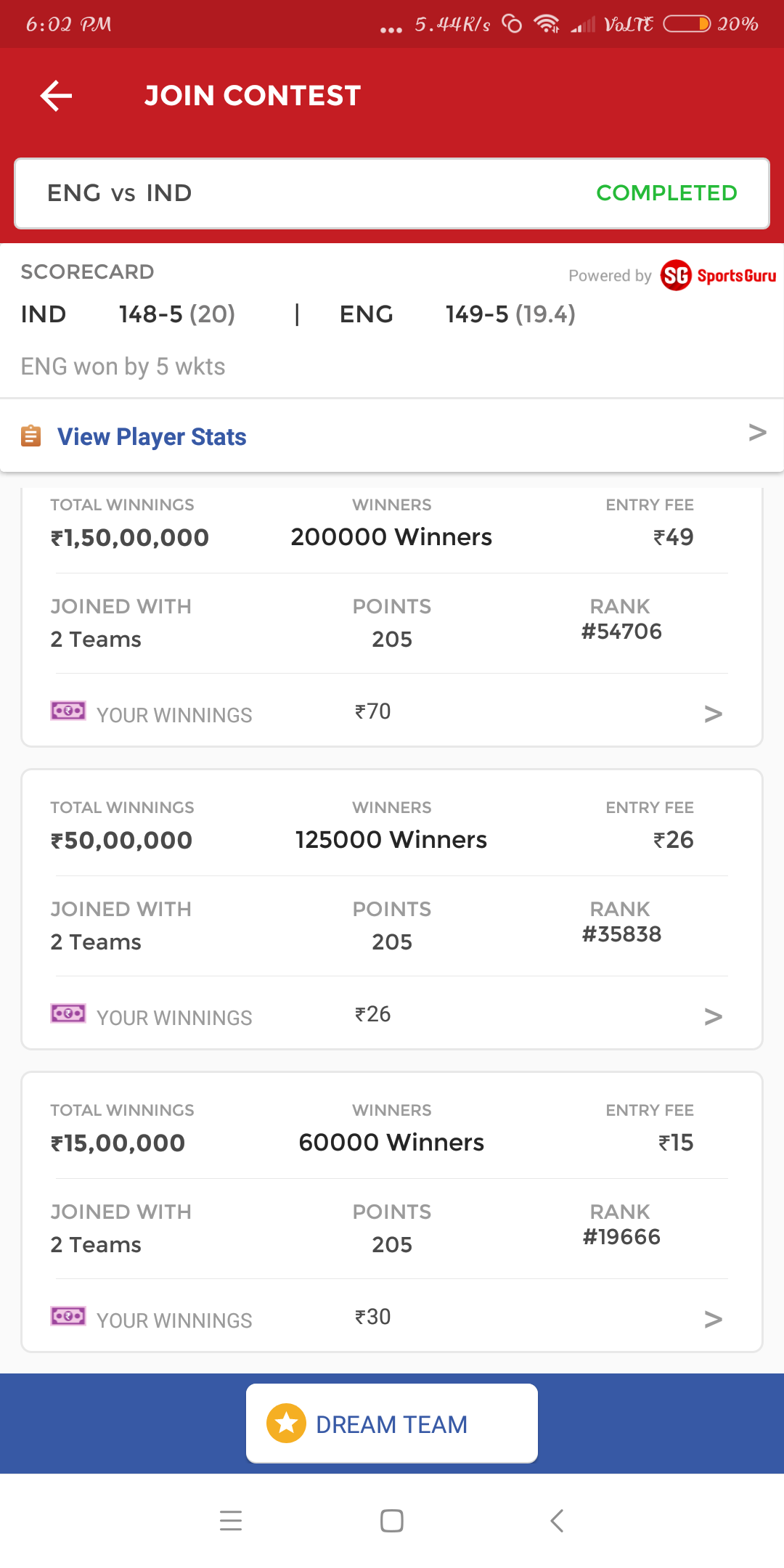Click the star icon on Dream Team button
Screen dimensions: 784x1568
pos(286,1423)
